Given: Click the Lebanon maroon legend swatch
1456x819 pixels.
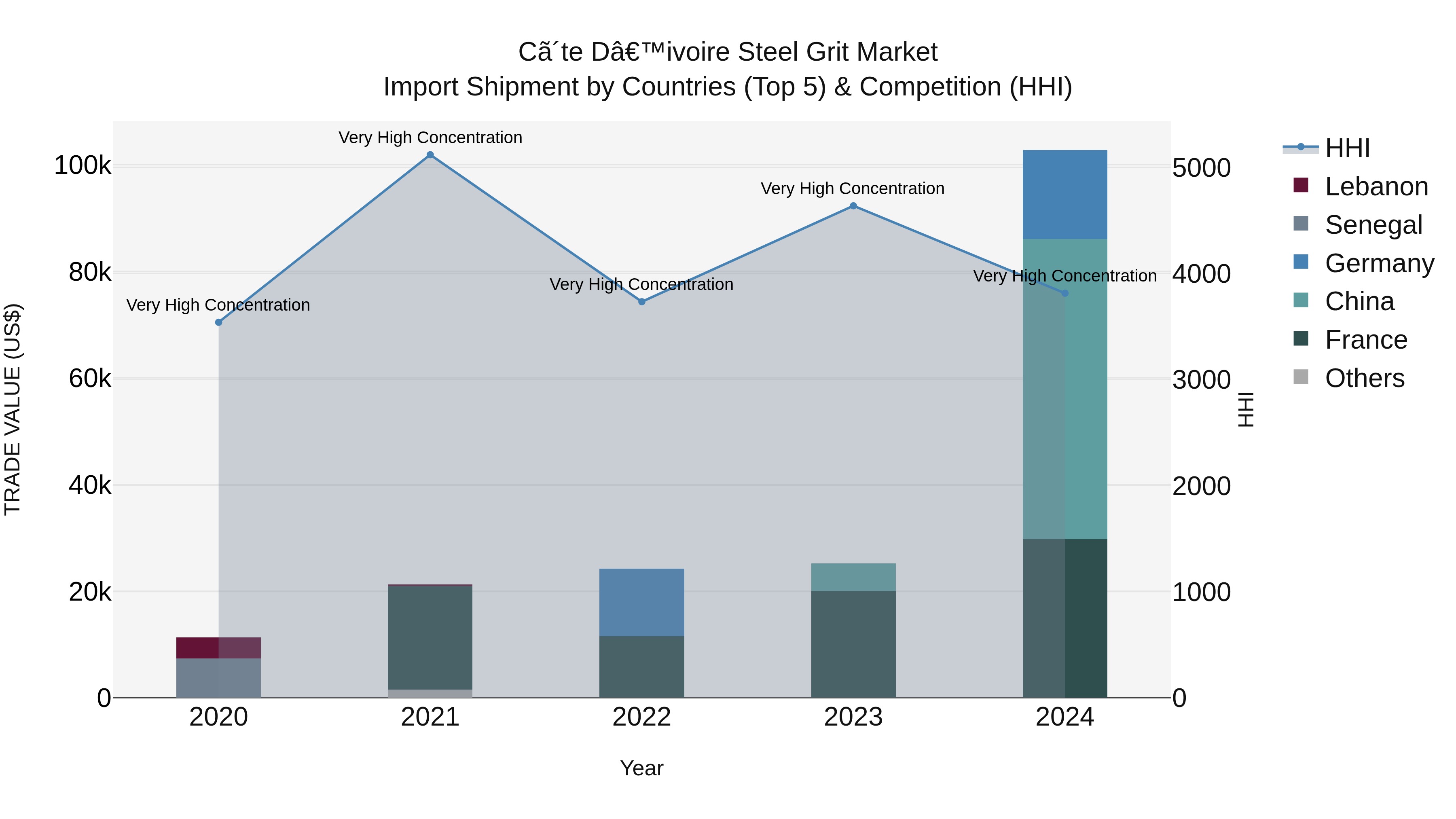Looking at the screenshot, I should point(1301,185).
